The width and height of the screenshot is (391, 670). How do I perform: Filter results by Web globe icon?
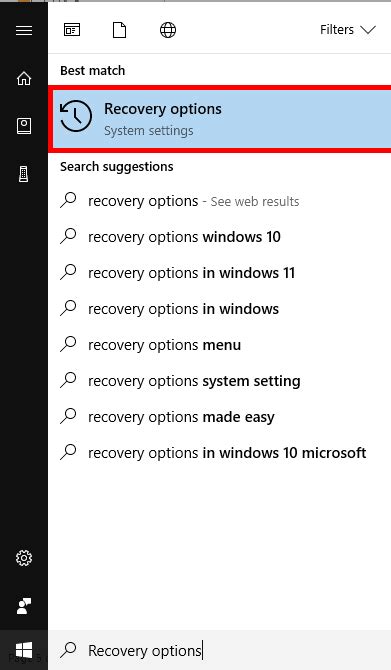(168, 30)
